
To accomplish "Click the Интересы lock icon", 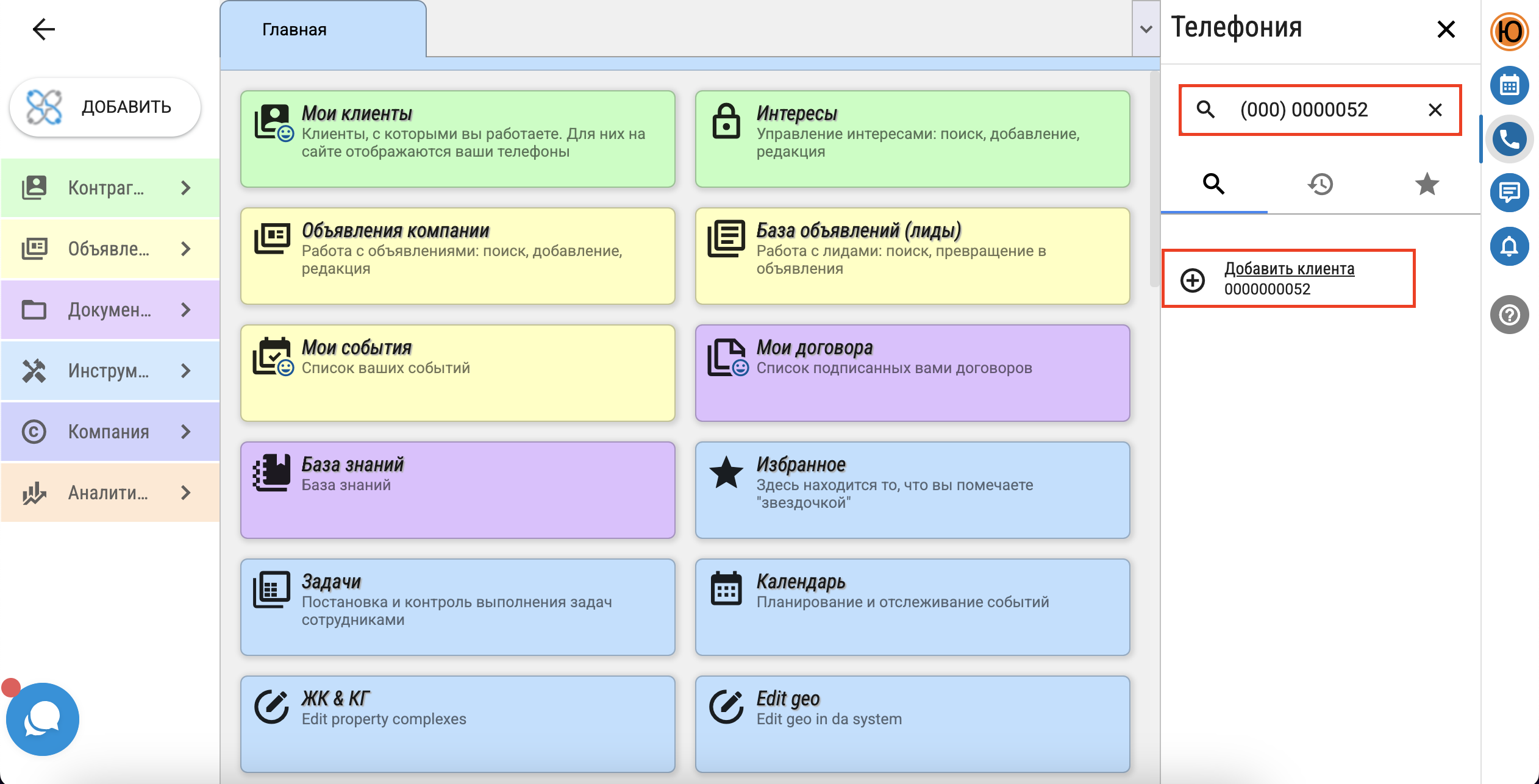I will point(726,121).
